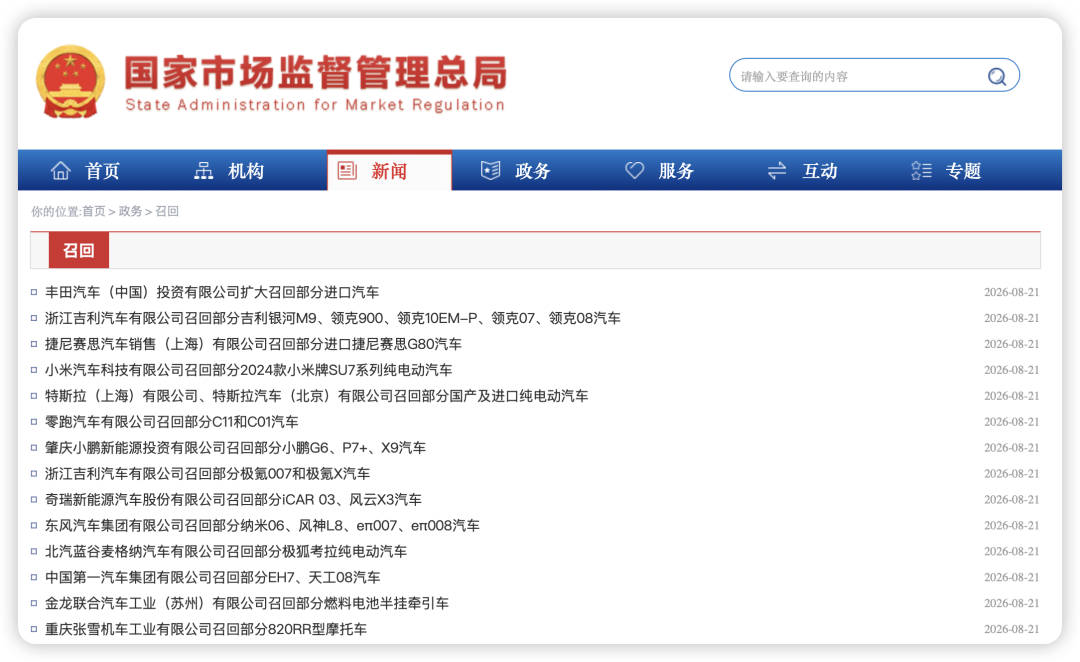
Task: Open the 小米牌SU7 recall notice
Action: (x=249, y=370)
